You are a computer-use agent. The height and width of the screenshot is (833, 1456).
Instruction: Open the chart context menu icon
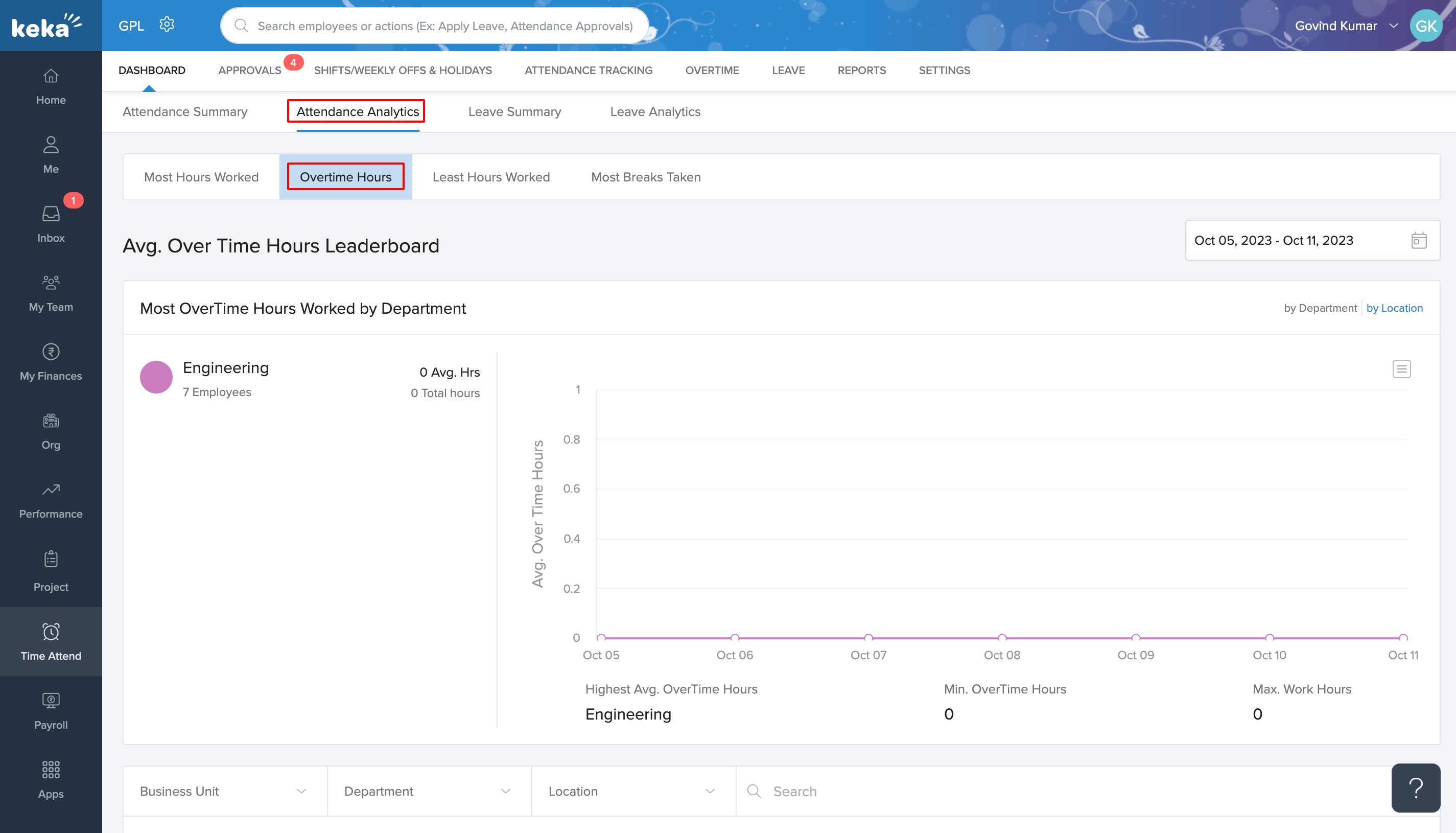point(1401,369)
